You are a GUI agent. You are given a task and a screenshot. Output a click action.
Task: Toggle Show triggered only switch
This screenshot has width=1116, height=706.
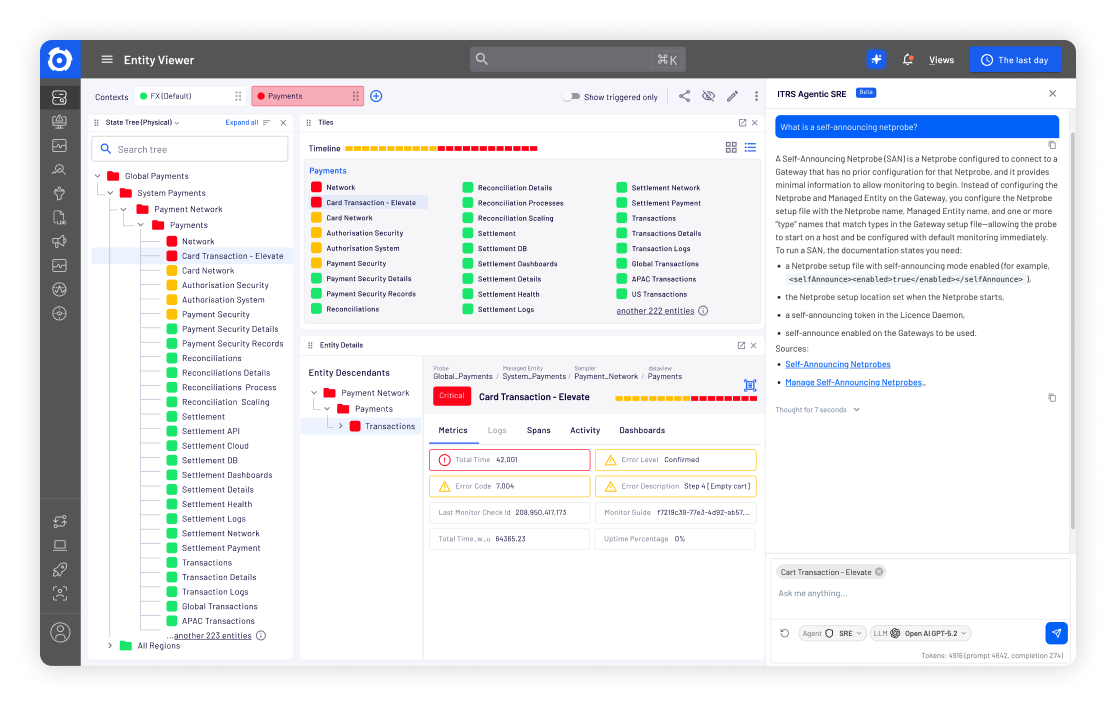(x=570, y=97)
